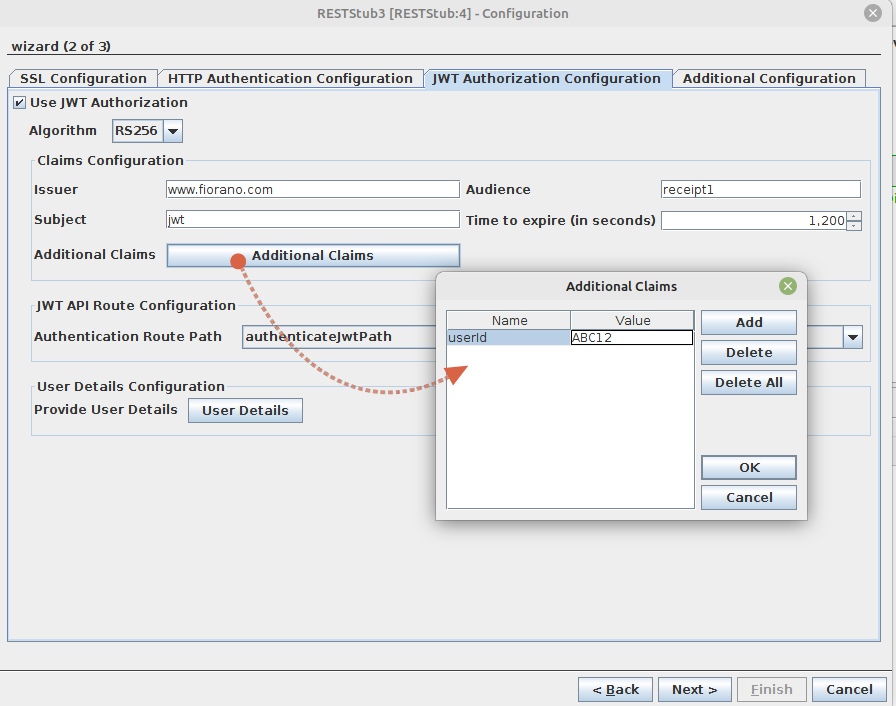
Task: Delete the selected claim row
Action: point(748,353)
